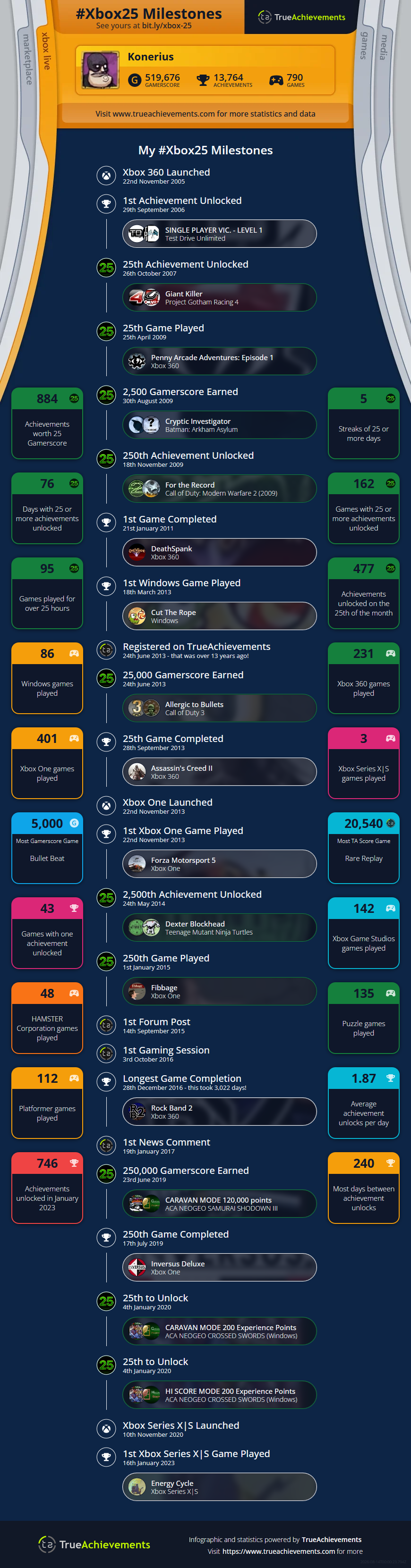Click the Gamerscore G icon beside 519,676
Viewport: 411px width, 1568px height.
pyautogui.click(x=135, y=80)
